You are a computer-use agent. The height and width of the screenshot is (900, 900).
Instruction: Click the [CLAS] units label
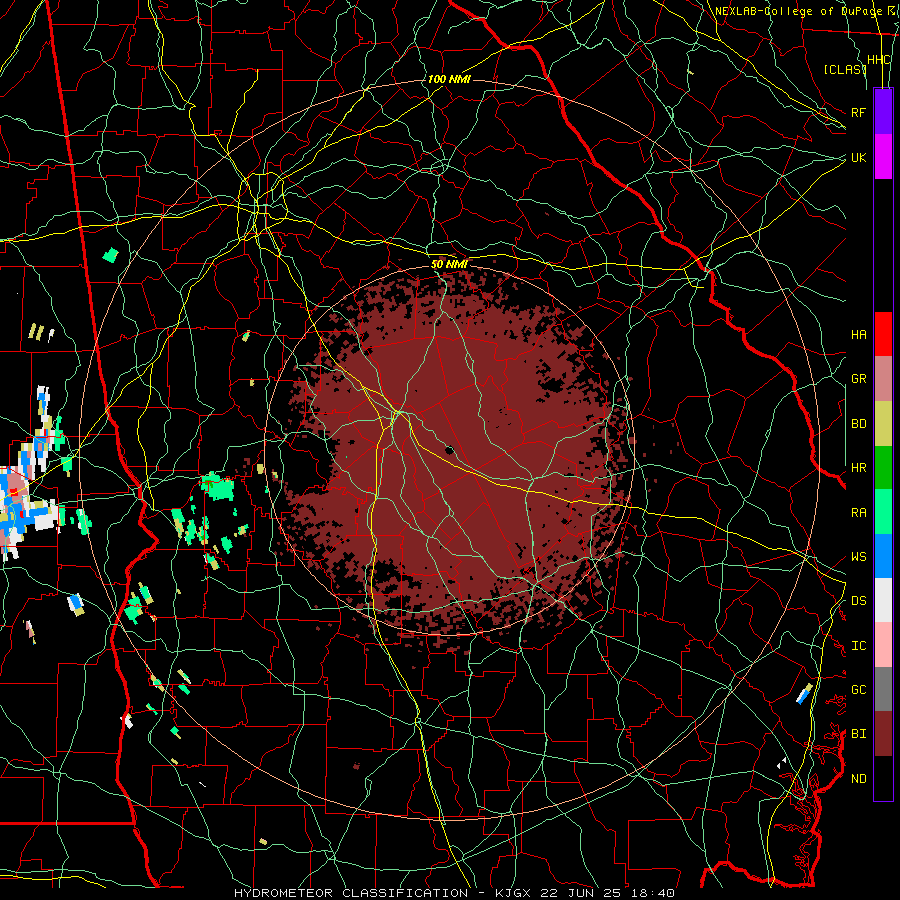pyautogui.click(x=845, y=69)
